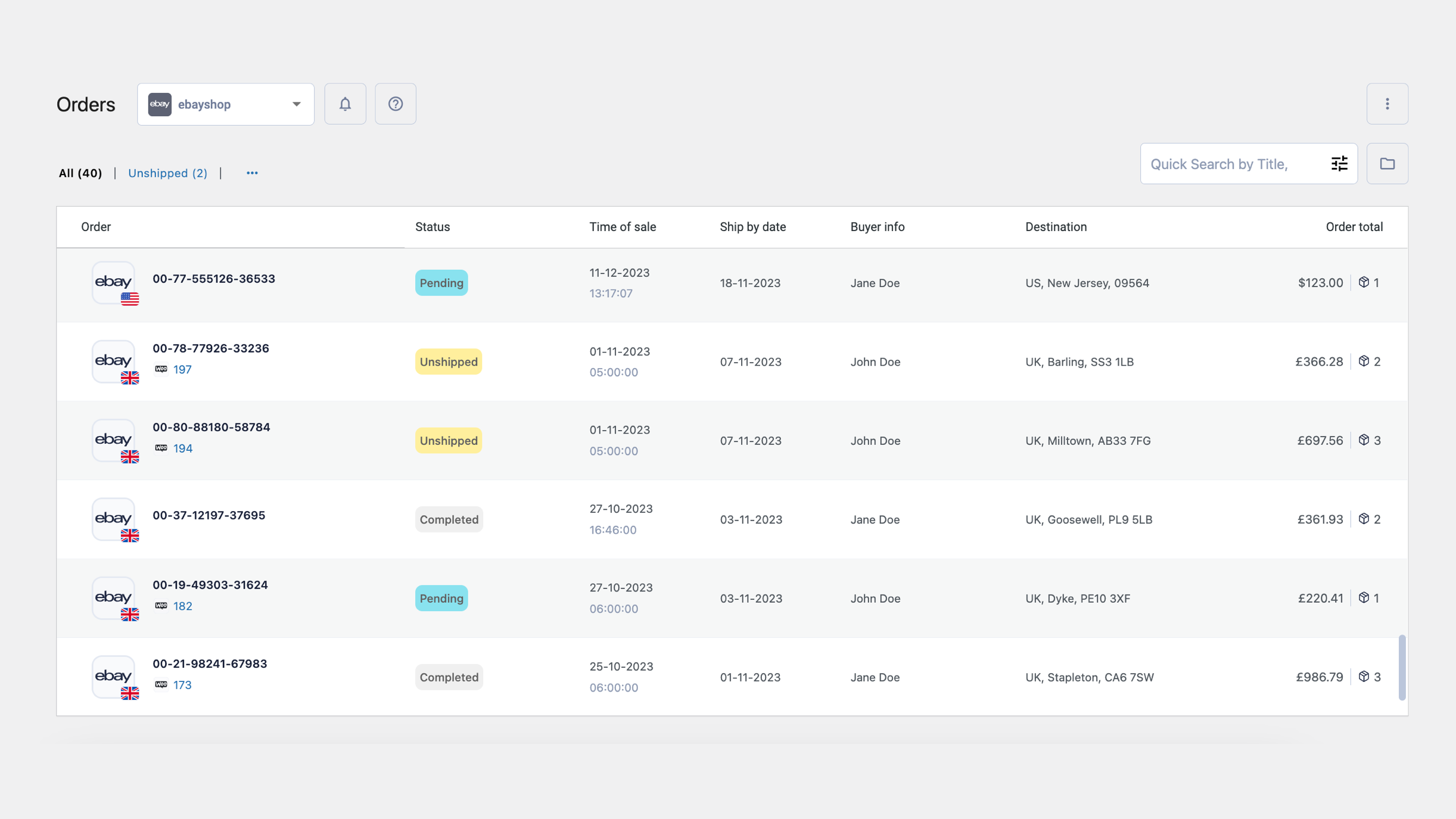1456x819 pixels.
Task: Click destination UK, Goosewell, PL9 5LB
Action: [x=1089, y=519]
